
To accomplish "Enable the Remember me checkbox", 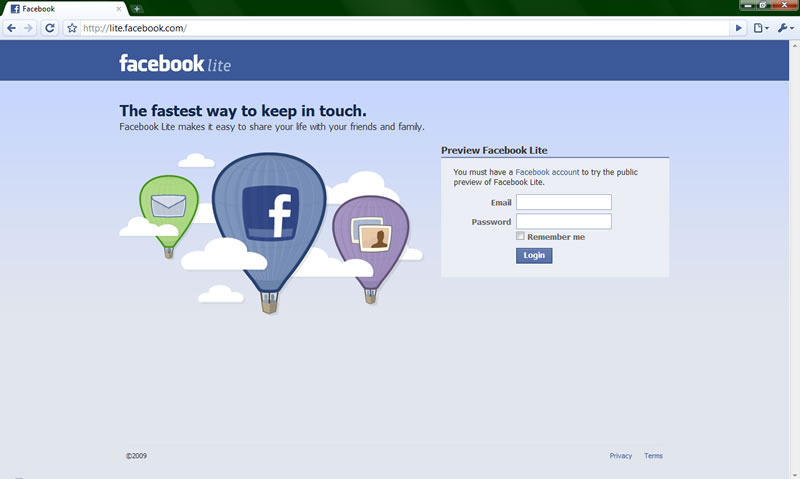I will point(520,236).
